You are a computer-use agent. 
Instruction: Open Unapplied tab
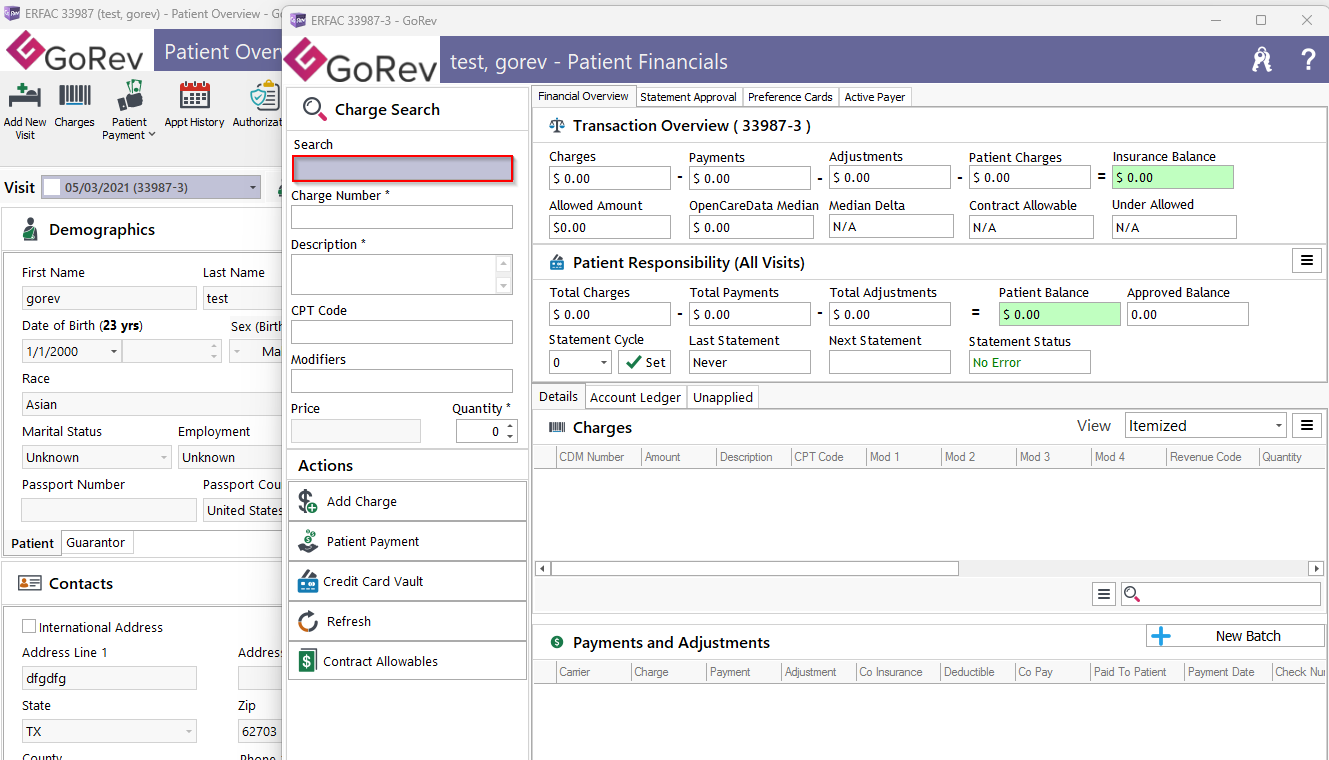tap(722, 397)
